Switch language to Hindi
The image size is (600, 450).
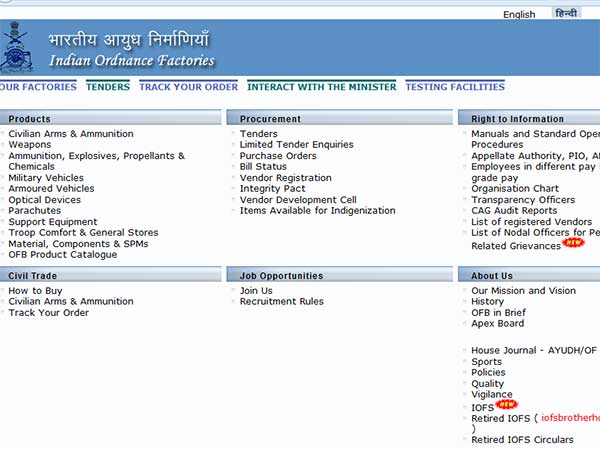tap(566, 14)
